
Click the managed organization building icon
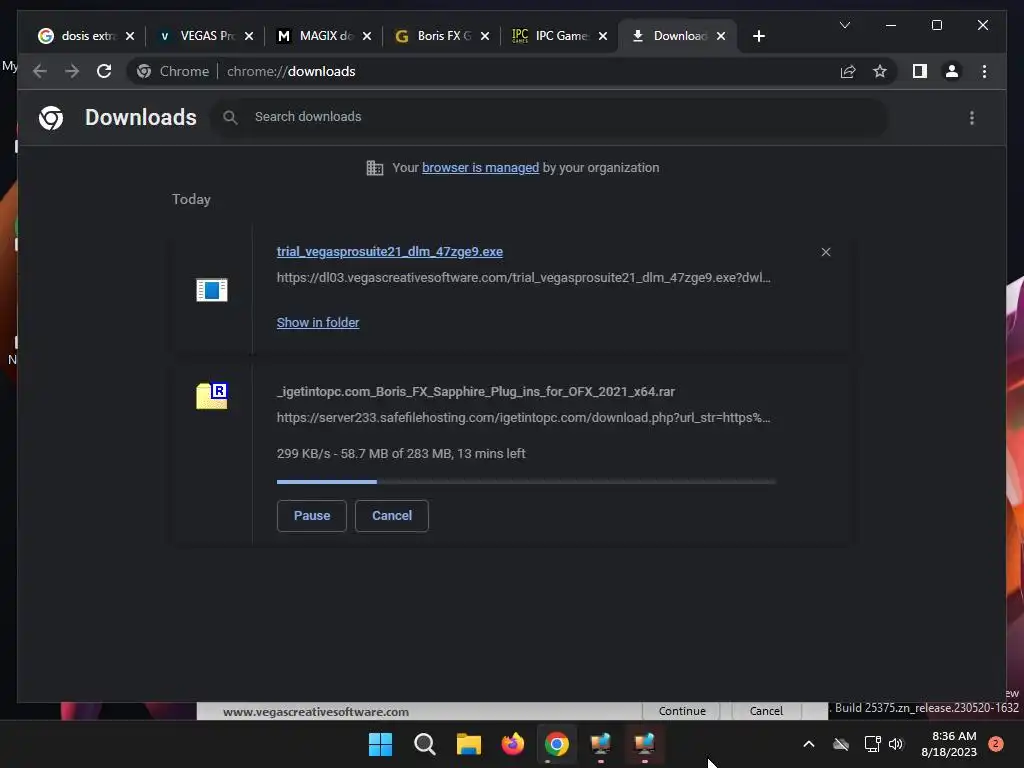pos(375,168)
